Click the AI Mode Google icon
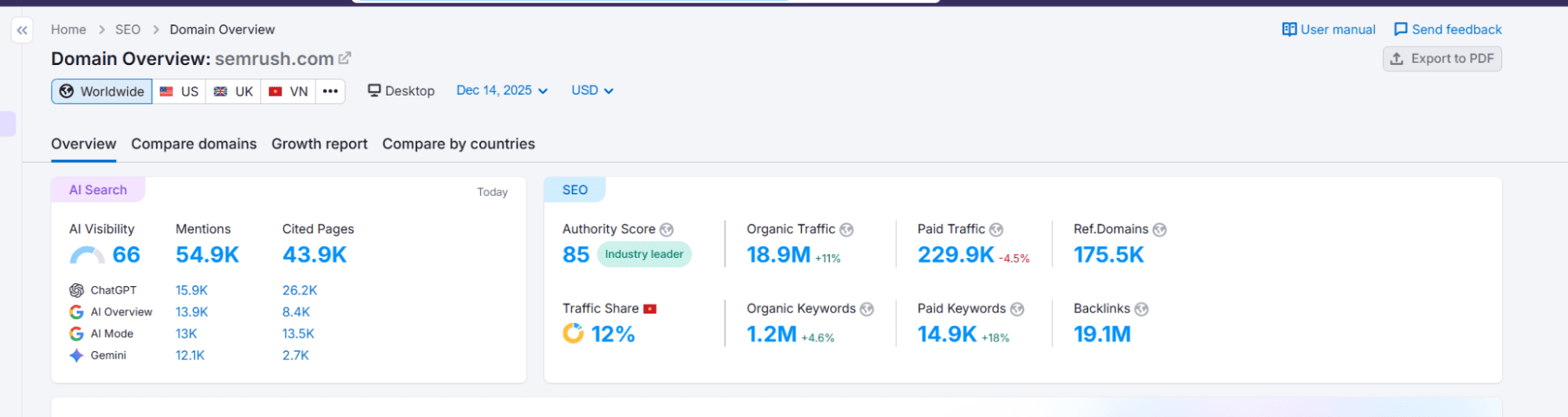 point(76,334)
